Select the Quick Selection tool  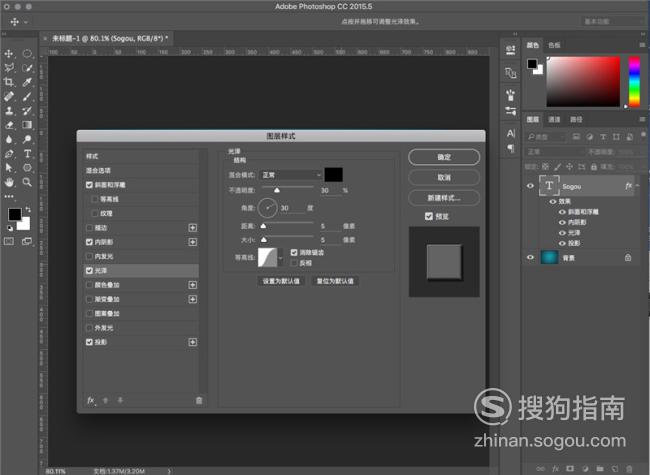coord(27,68)
